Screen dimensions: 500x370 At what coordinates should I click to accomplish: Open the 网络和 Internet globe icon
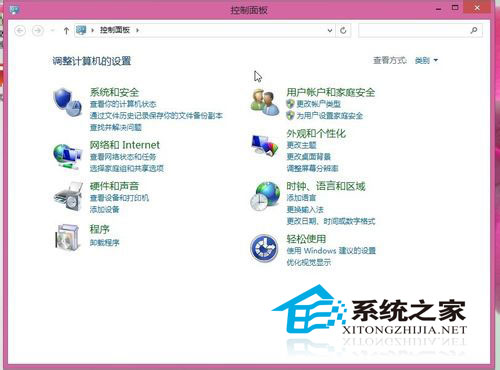click(x=68, y=156)
